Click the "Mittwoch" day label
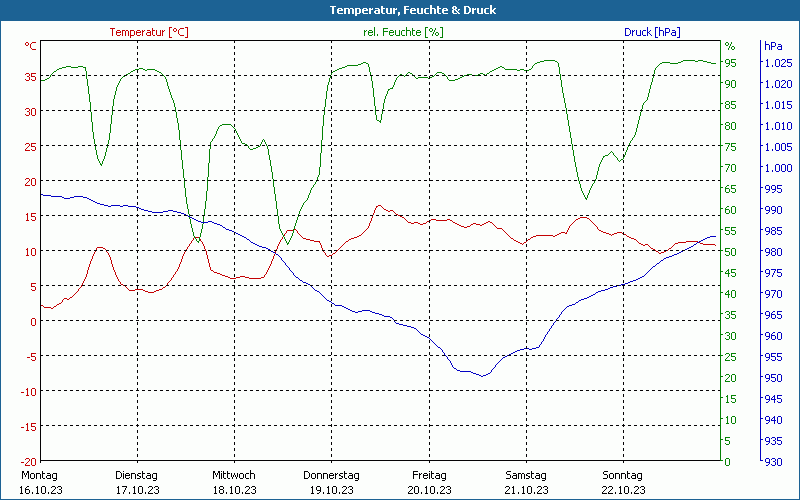Viewport: 800px width, 500px height. [234, 475]
